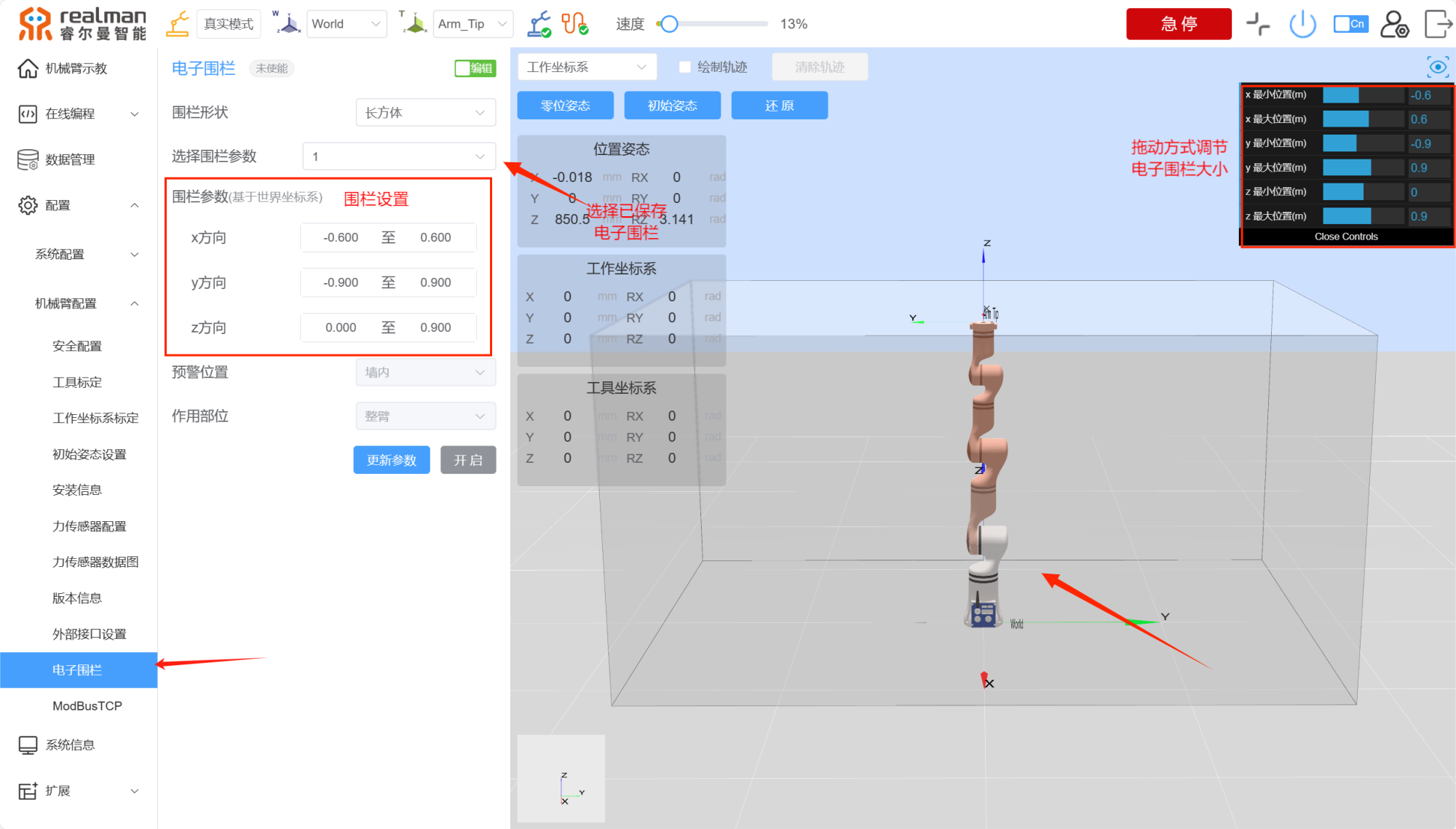
Task: Click the 速度 speed slider handle
Action: (669, 24)
